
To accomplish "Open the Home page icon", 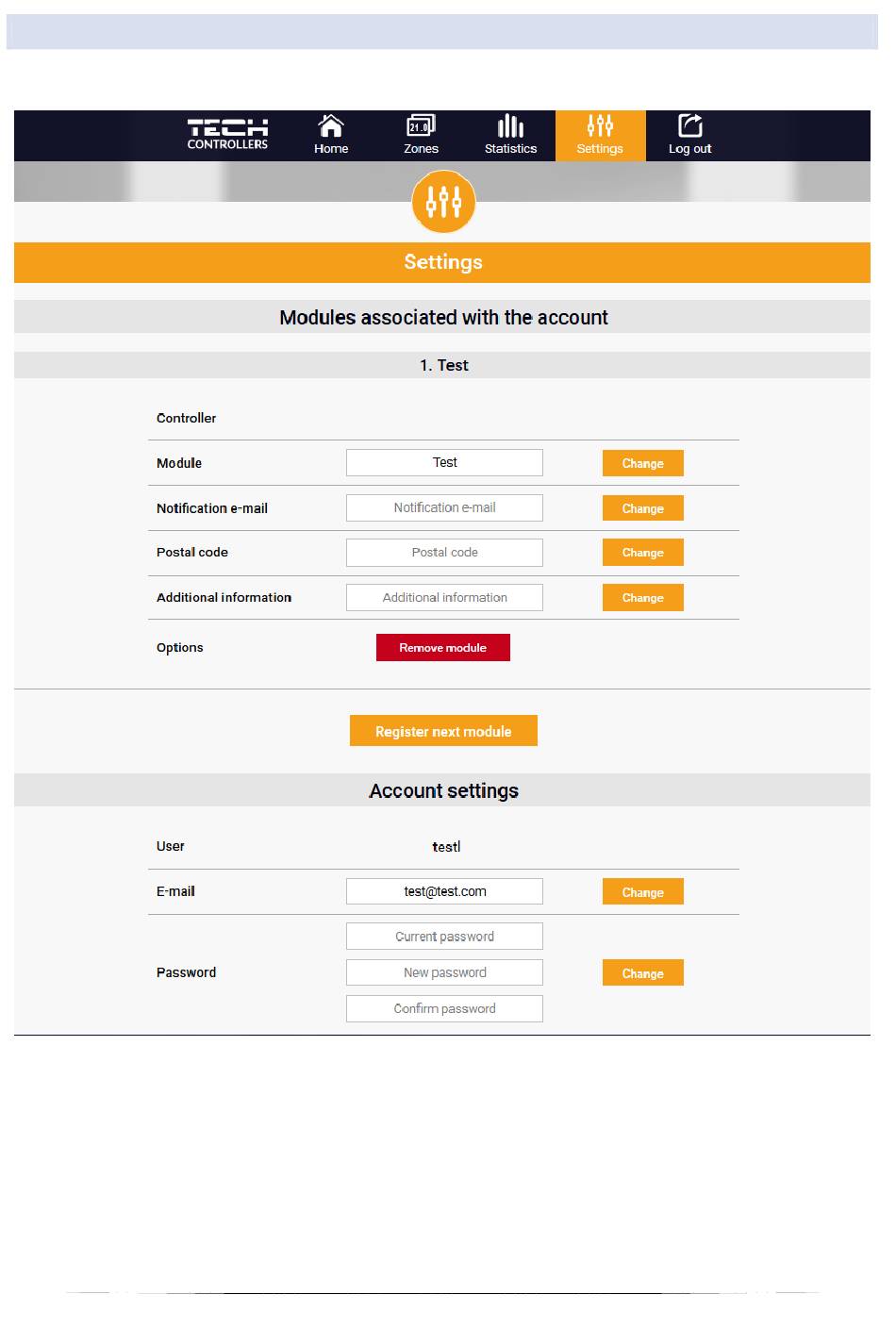I will click(x=331, y=125).
